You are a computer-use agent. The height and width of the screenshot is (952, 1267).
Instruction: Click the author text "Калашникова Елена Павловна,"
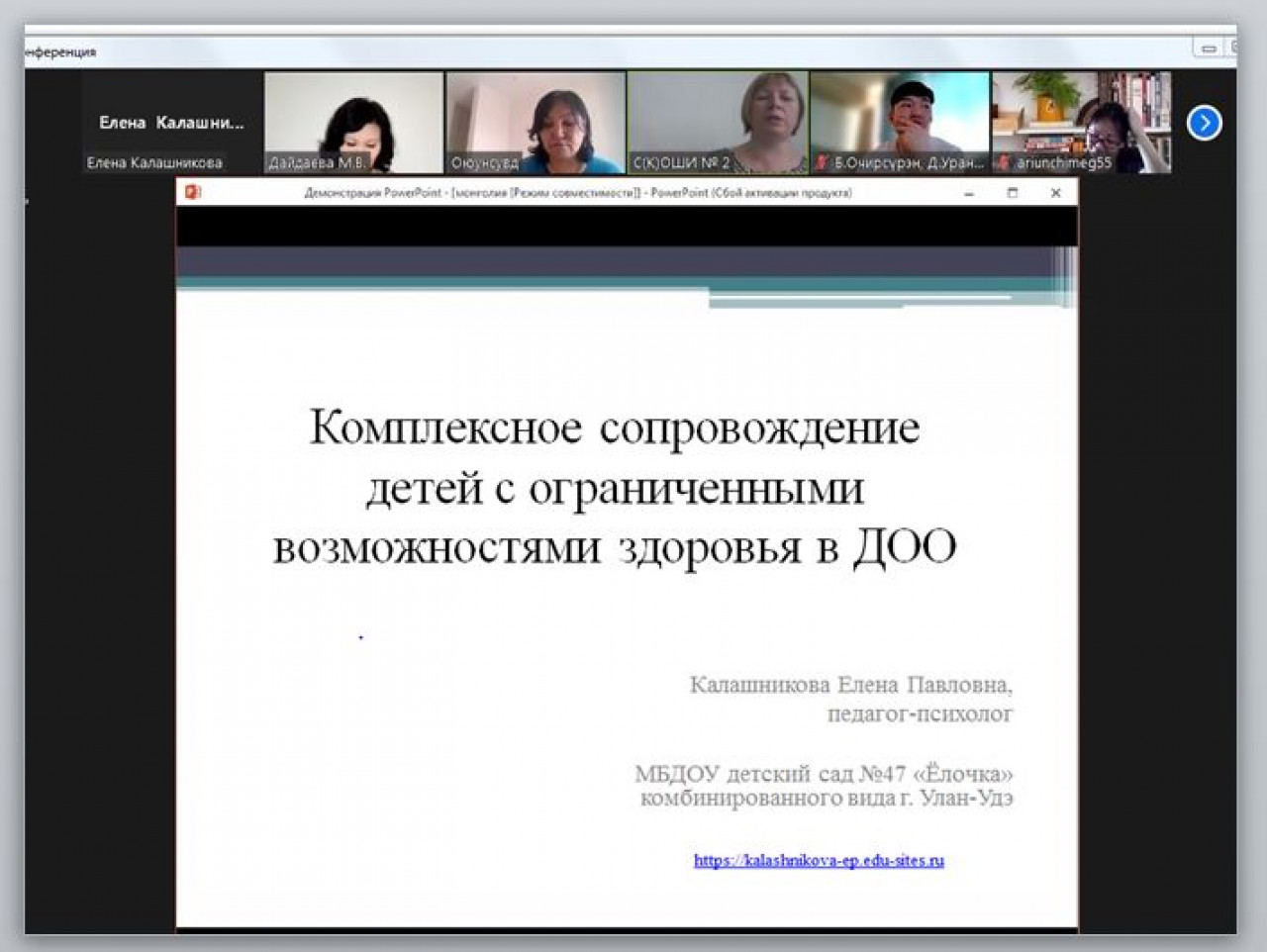click(x=850, y=685)
